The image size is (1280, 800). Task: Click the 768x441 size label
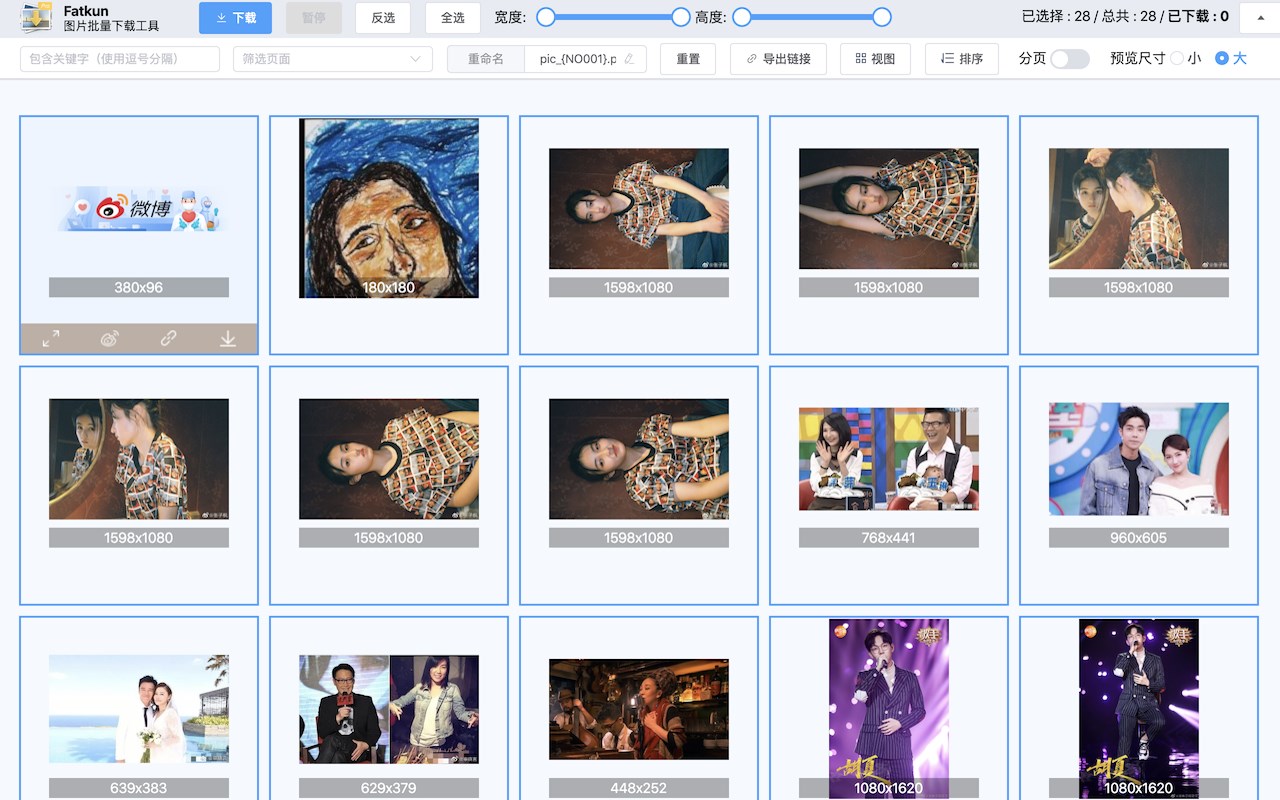coord(889,538)
